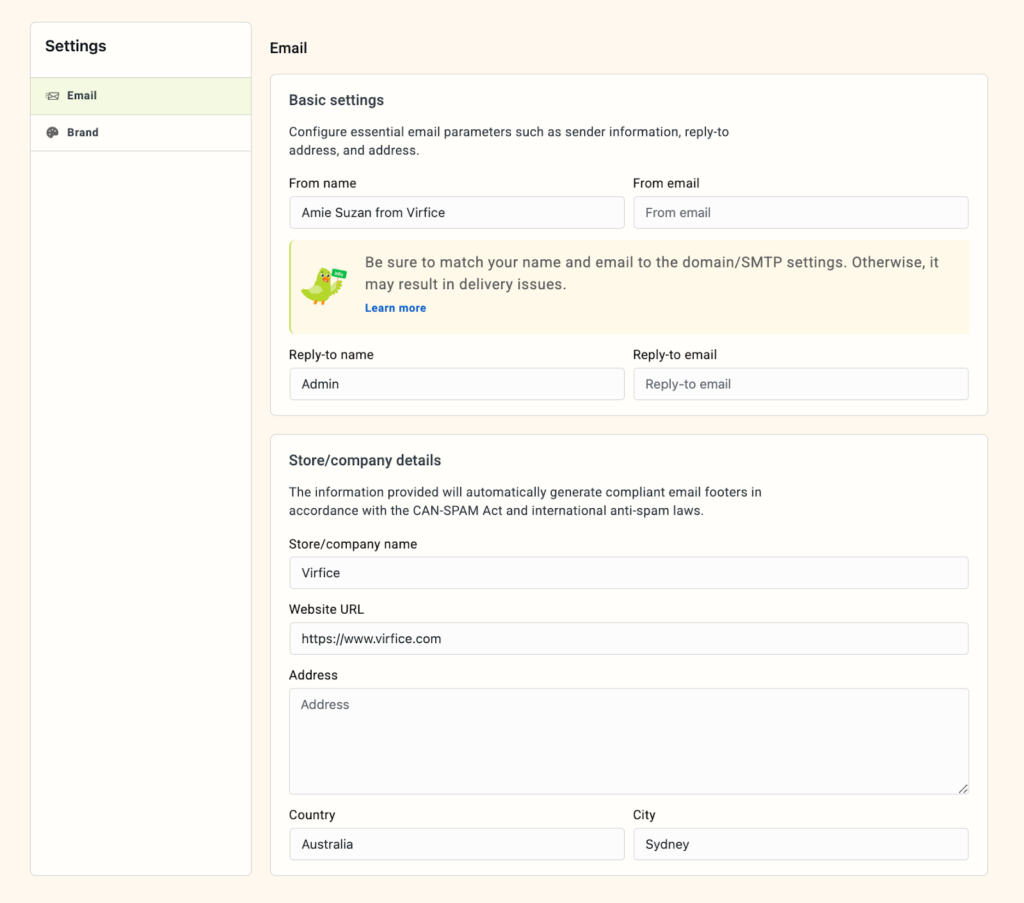Click the 'Configure essential email parameters' description

[x=508, y=141]
